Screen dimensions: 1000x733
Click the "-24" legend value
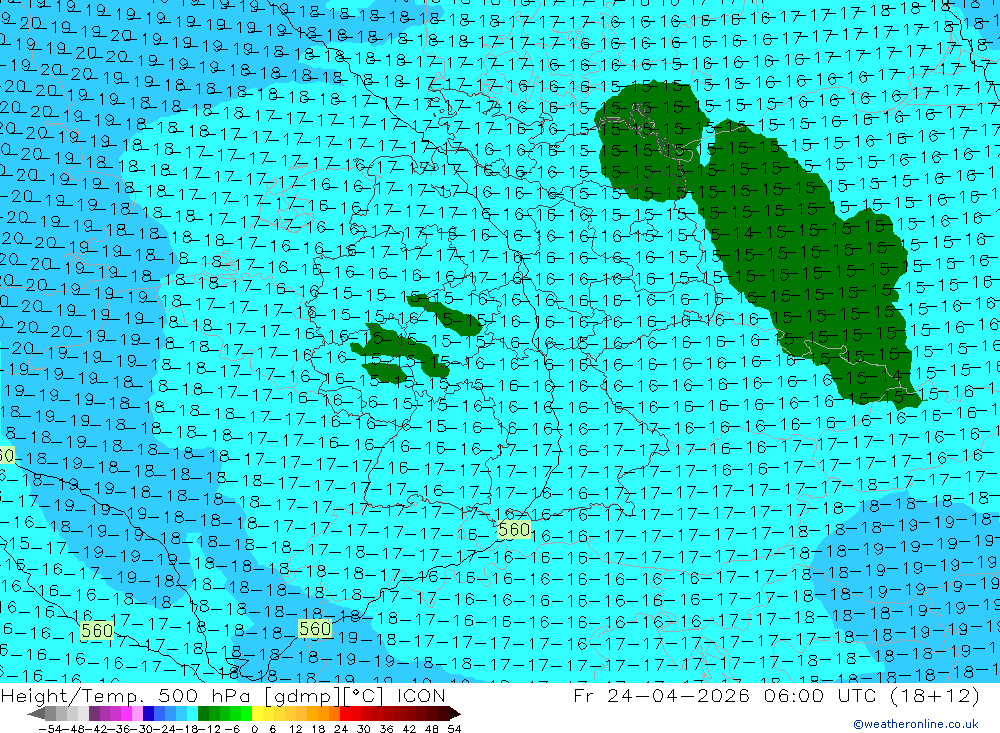point(165,729)
